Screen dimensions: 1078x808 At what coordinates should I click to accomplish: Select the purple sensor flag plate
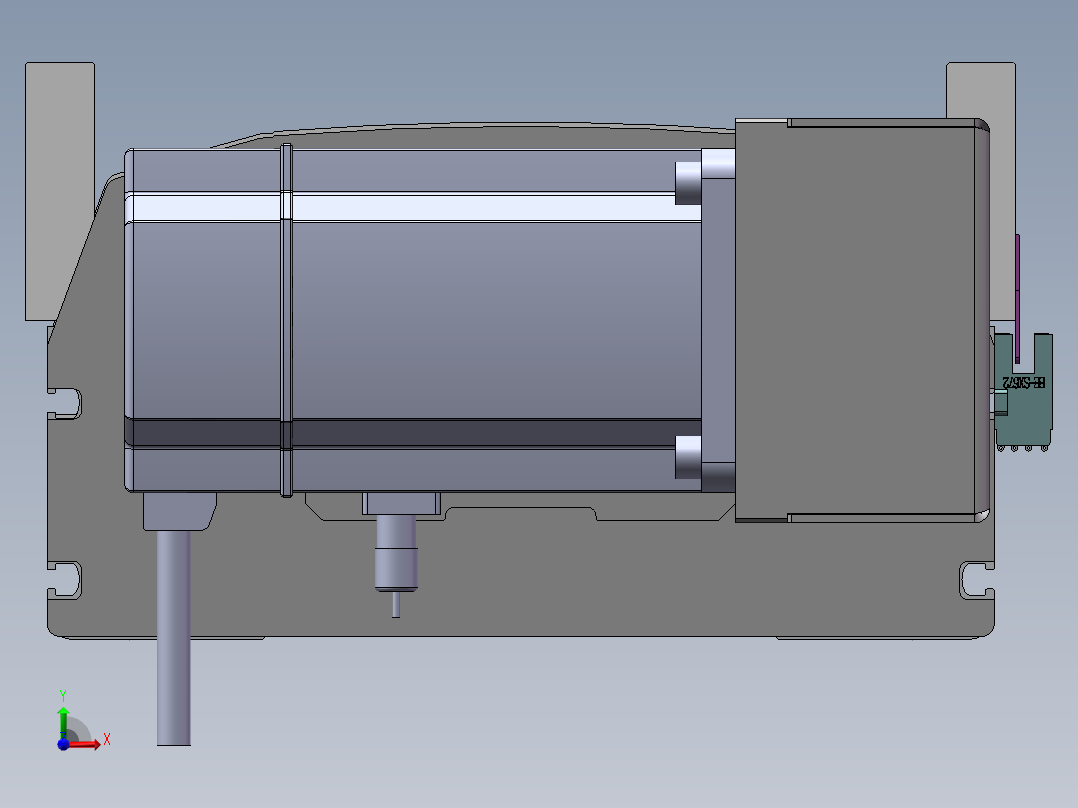tap(1018, 298)
